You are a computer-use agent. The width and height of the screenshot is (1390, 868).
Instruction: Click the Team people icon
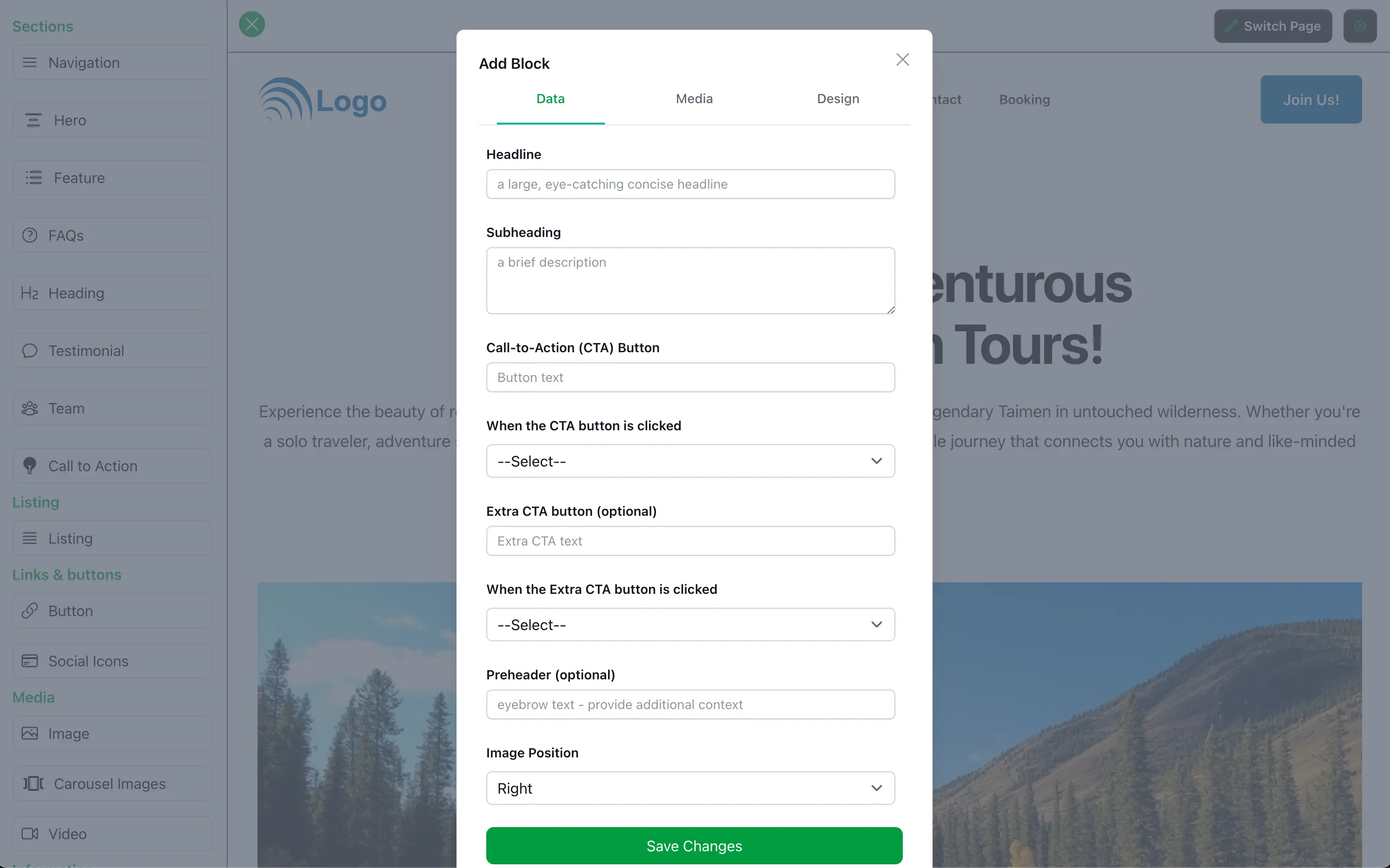pos(30,408)
